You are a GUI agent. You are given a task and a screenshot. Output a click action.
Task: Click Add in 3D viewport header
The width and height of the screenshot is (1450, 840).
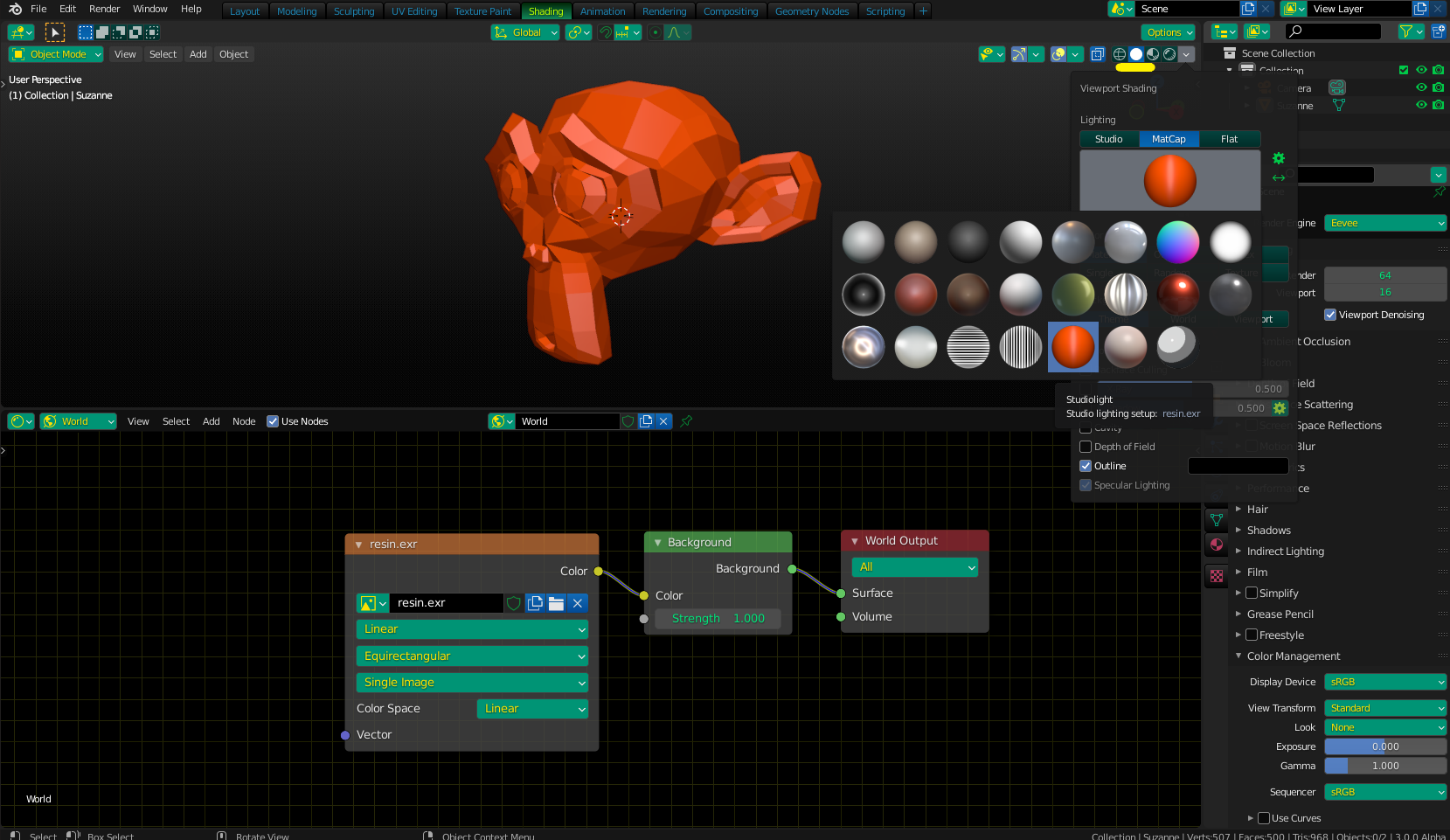[198, 54]
